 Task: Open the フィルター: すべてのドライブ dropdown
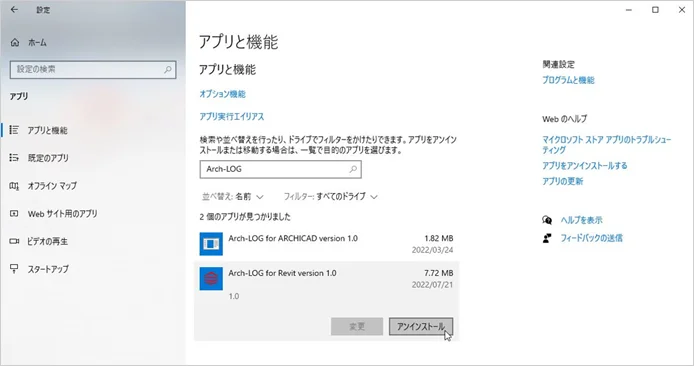[330, 196]
